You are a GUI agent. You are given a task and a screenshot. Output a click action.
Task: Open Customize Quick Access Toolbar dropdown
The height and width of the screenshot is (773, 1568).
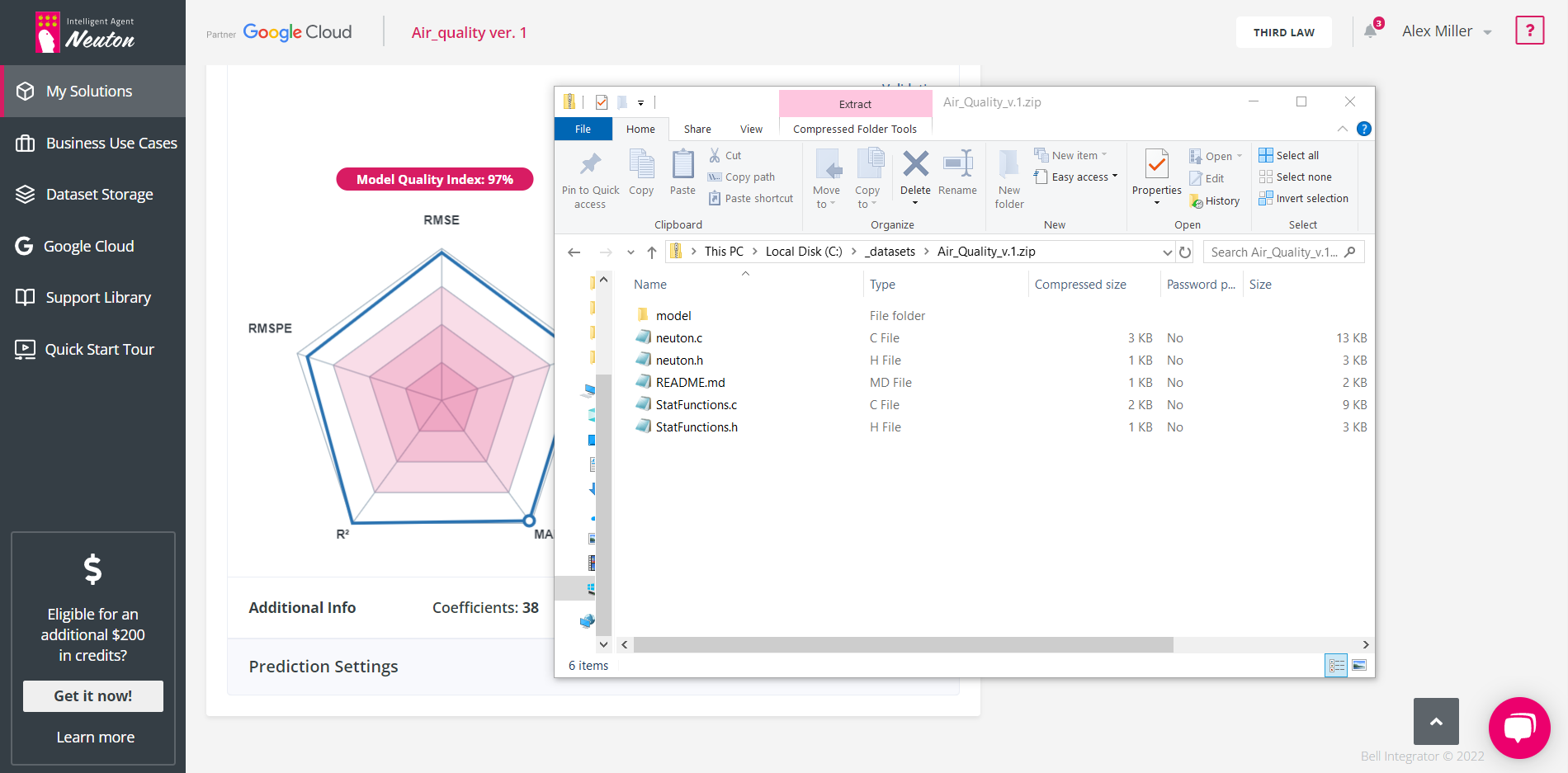640,103
